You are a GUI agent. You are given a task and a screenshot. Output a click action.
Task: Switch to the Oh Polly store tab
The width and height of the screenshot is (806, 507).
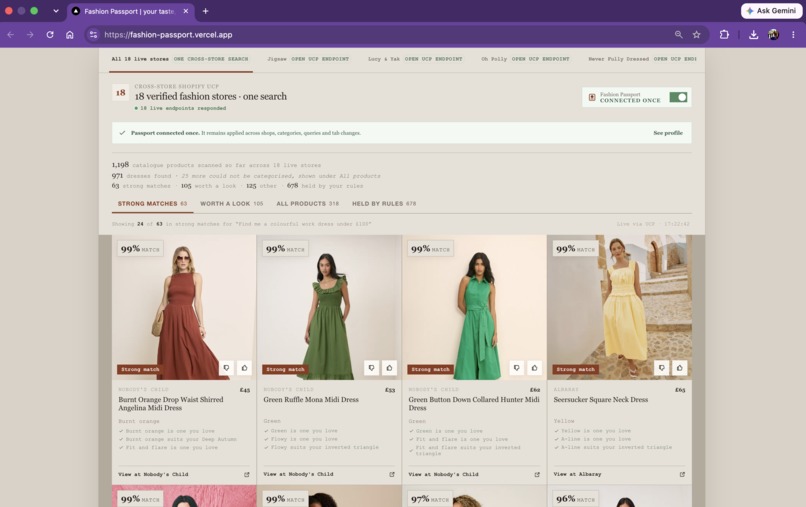pos(525,59)
